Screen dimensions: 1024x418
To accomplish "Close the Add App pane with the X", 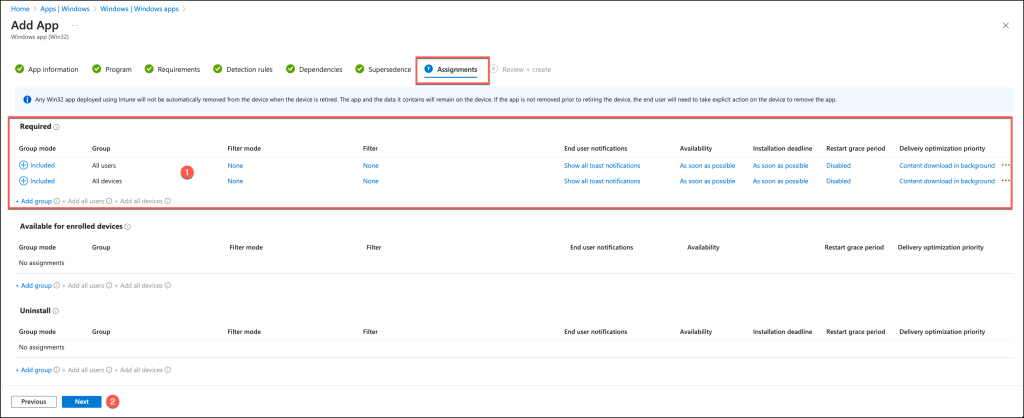I will pyautogui.click(x=1005, y=24).
